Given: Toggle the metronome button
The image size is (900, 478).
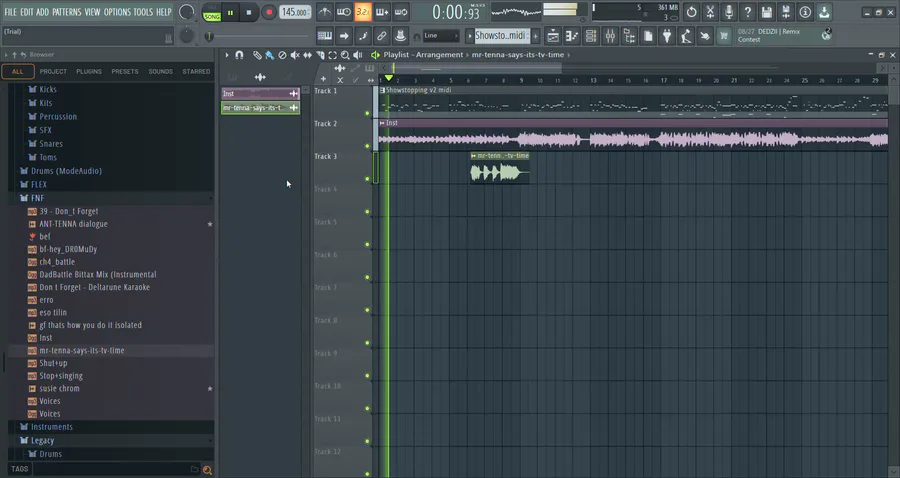Looking at the screenshot, I should (x=324, y=11).
